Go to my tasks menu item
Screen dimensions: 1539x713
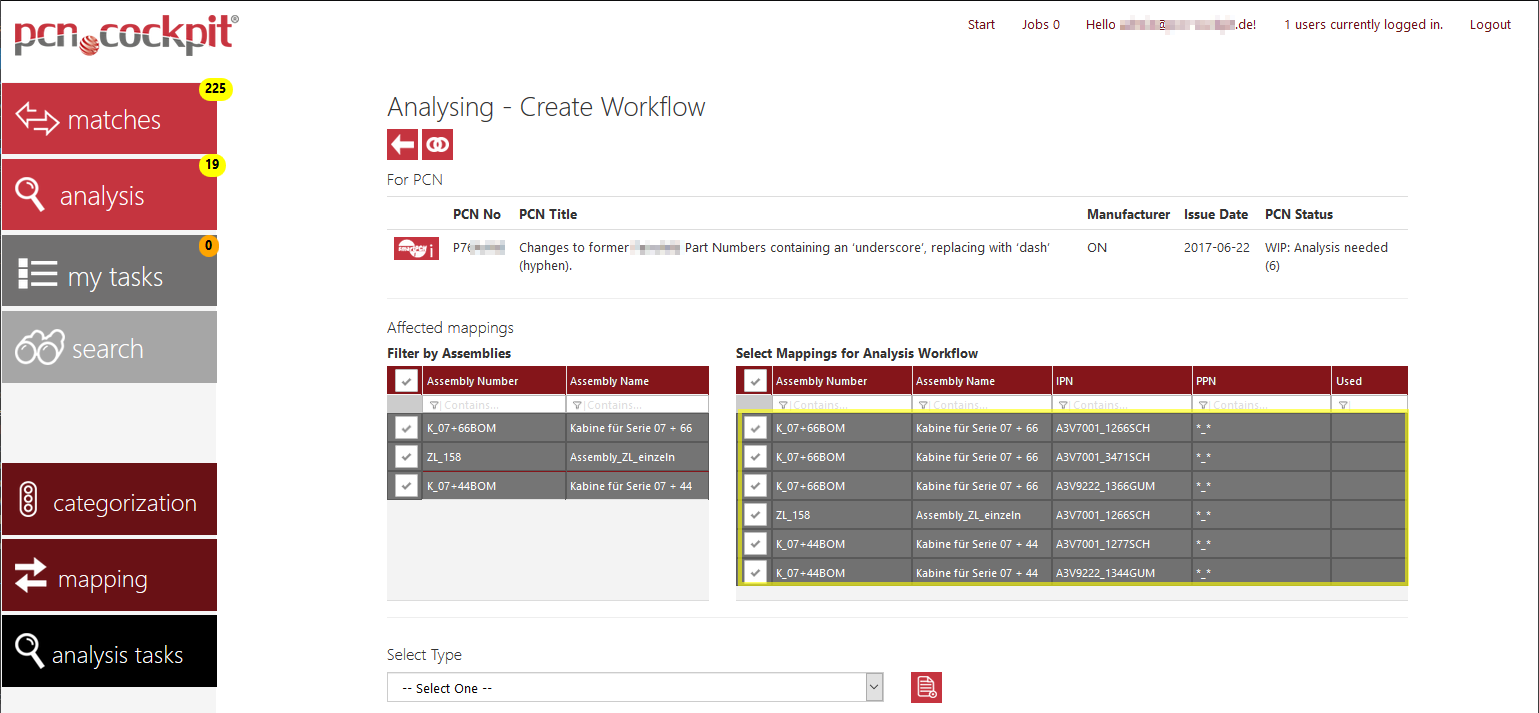109,276
